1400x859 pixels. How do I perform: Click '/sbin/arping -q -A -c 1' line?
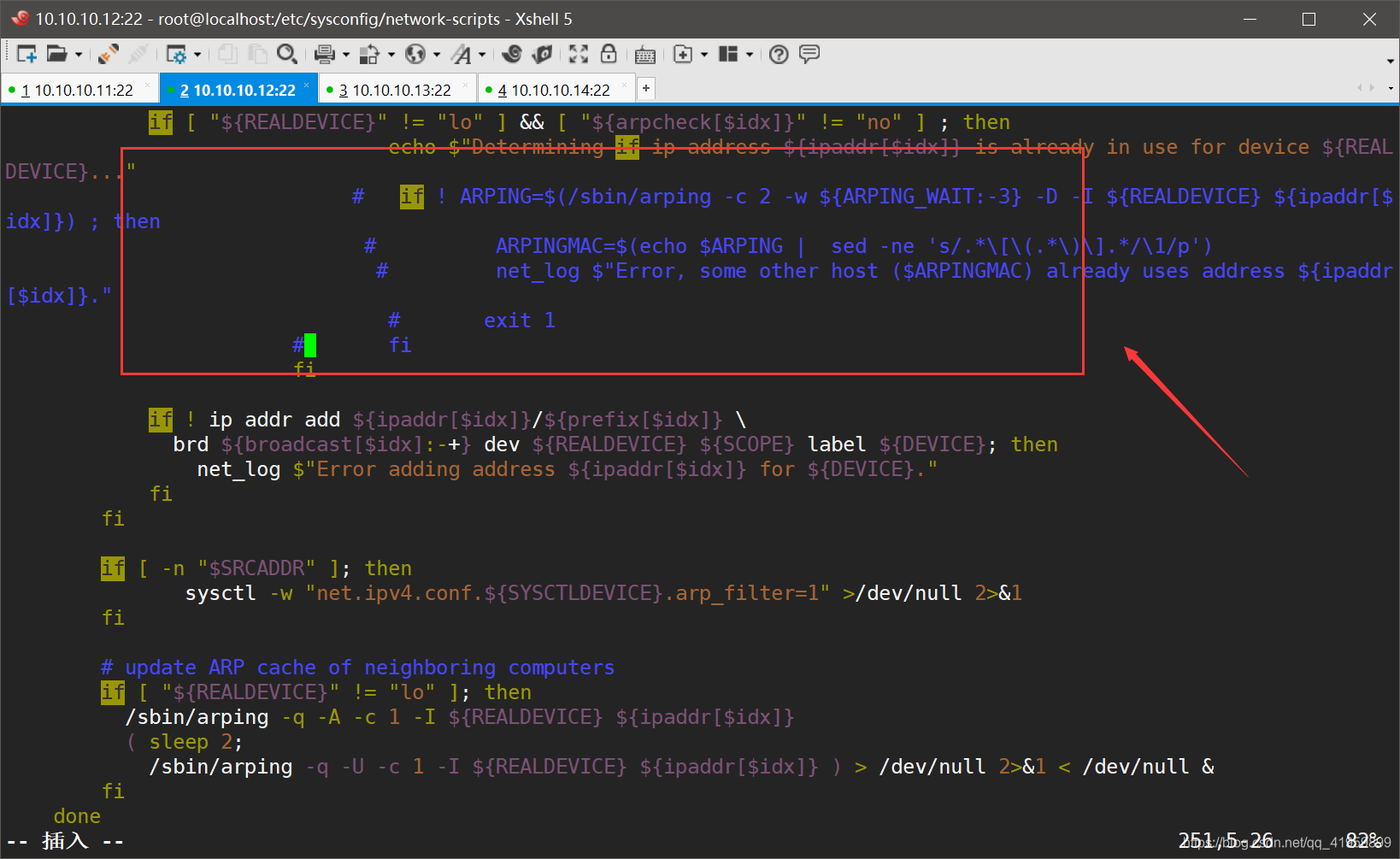click(x=459, y=717)
